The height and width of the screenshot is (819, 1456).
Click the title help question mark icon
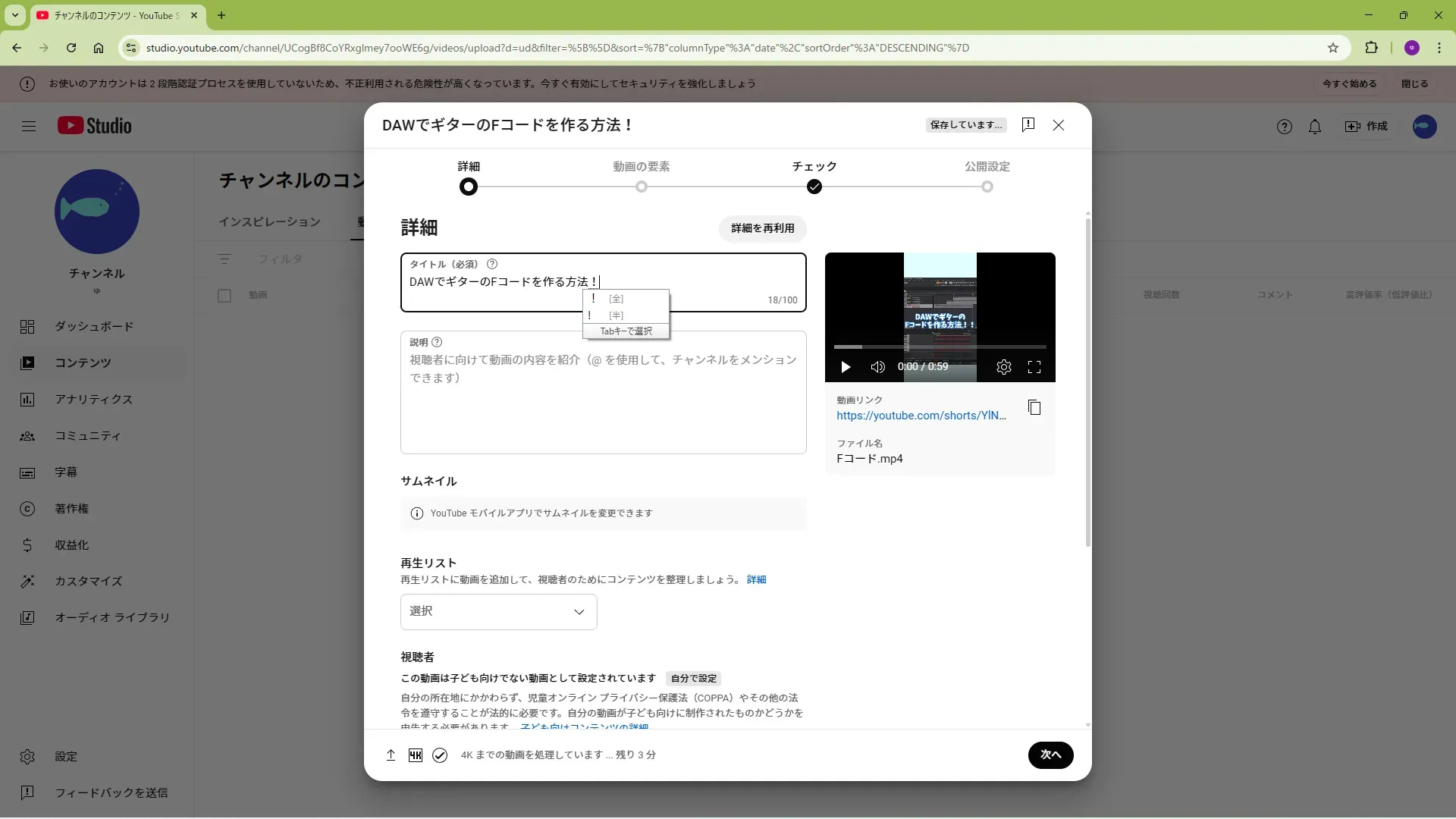pos(491,264)
